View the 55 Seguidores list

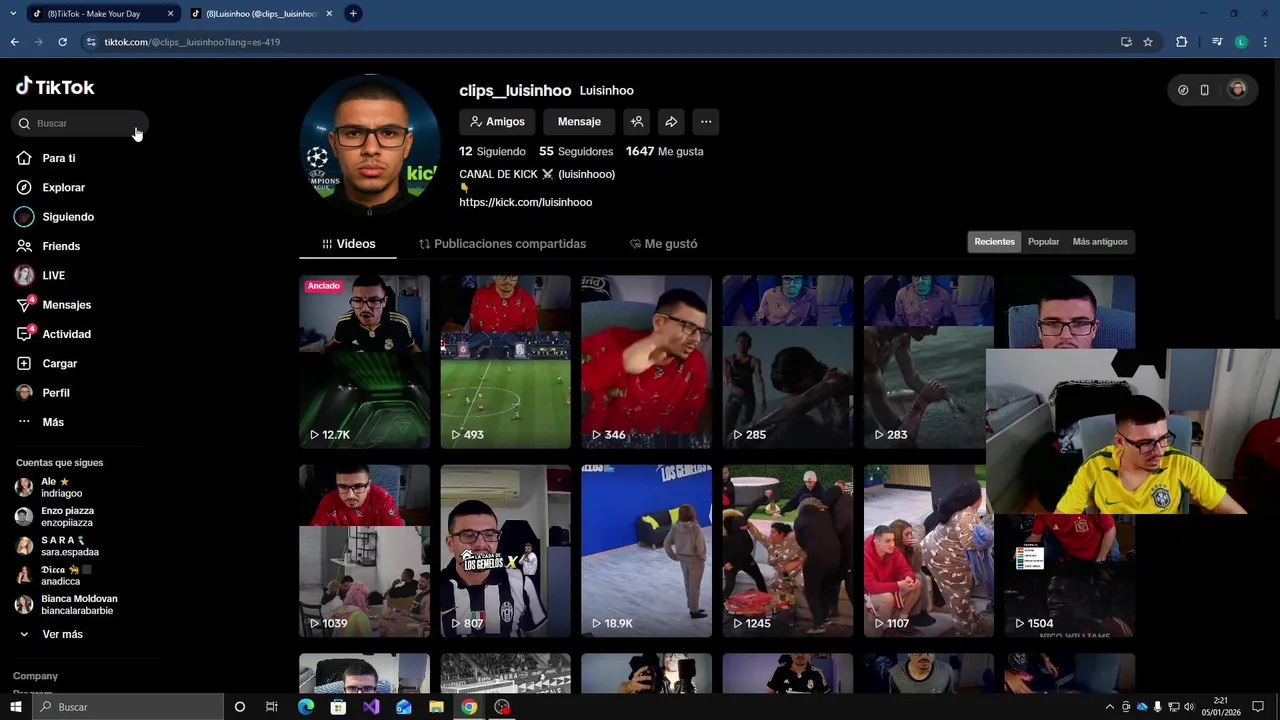pos(576,152)
